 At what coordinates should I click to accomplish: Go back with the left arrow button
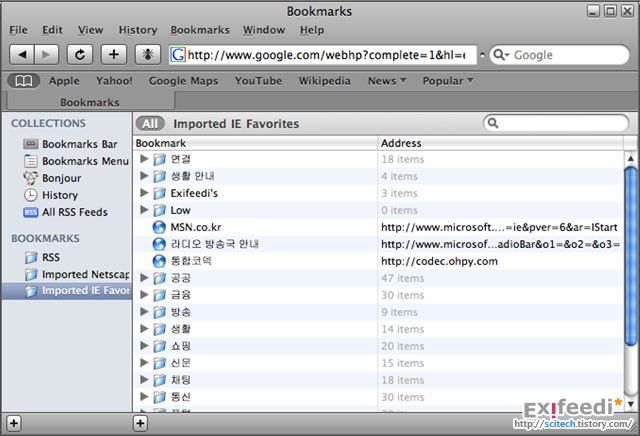[22, 55]
